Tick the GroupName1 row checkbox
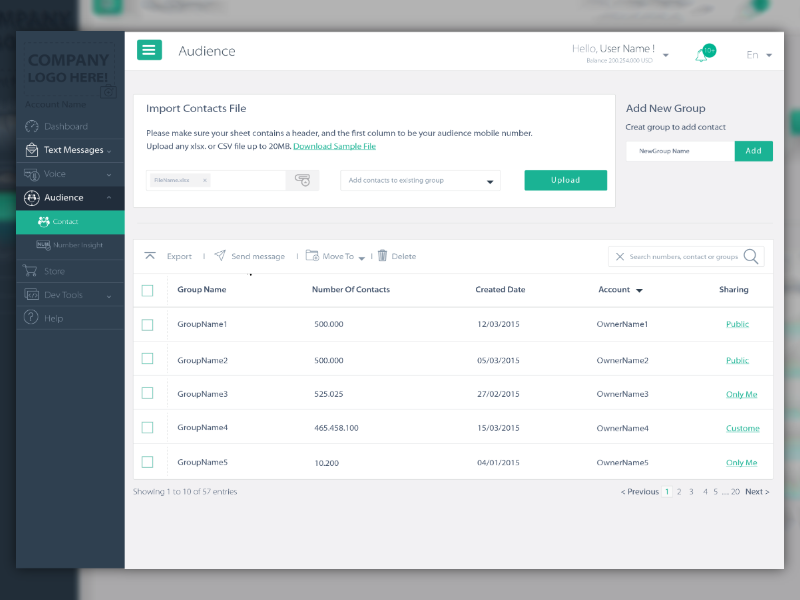800x600 pixels. (x=147, y=324)
